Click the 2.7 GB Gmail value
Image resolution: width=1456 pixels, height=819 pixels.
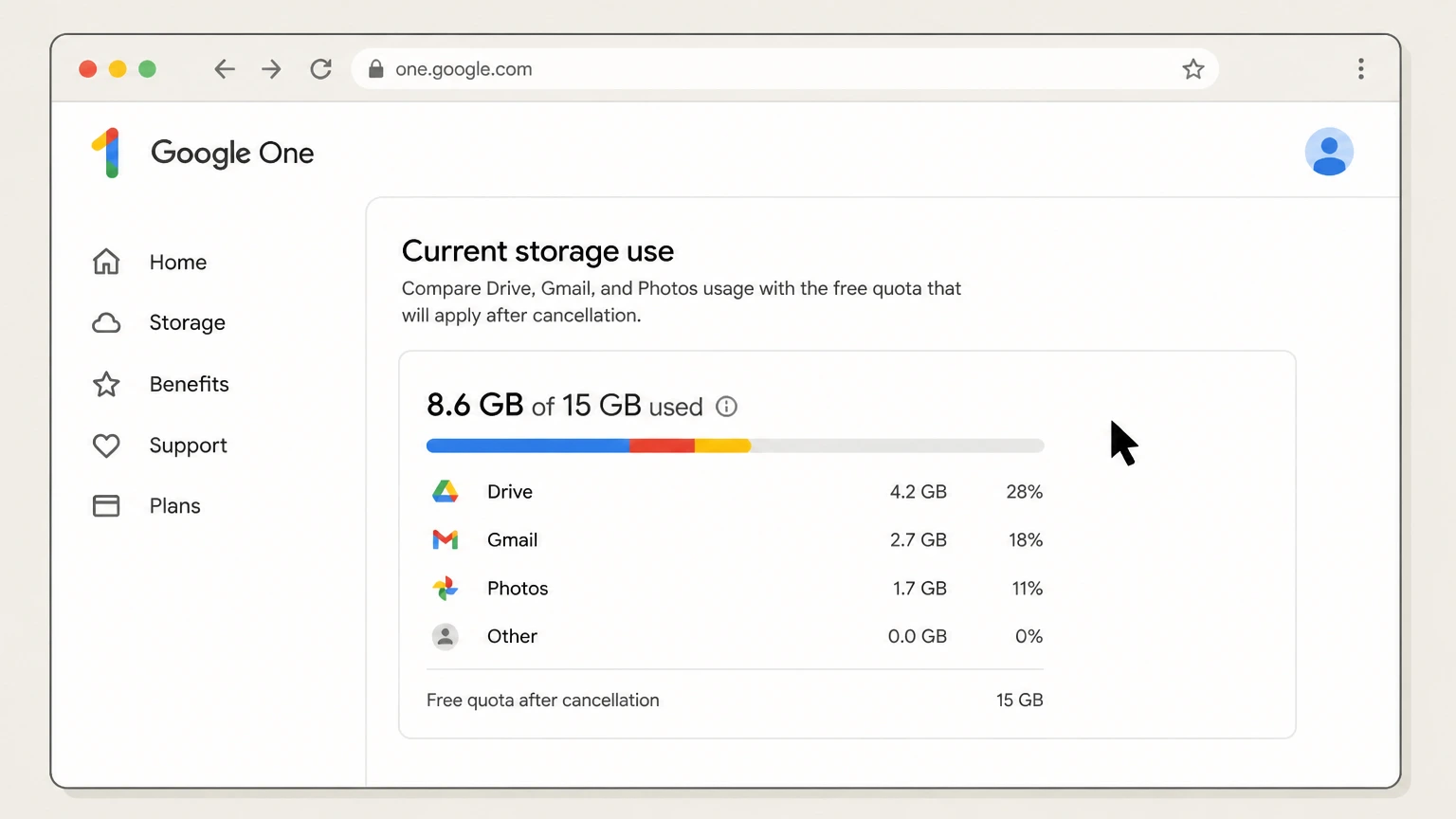[x=919, y=540]
